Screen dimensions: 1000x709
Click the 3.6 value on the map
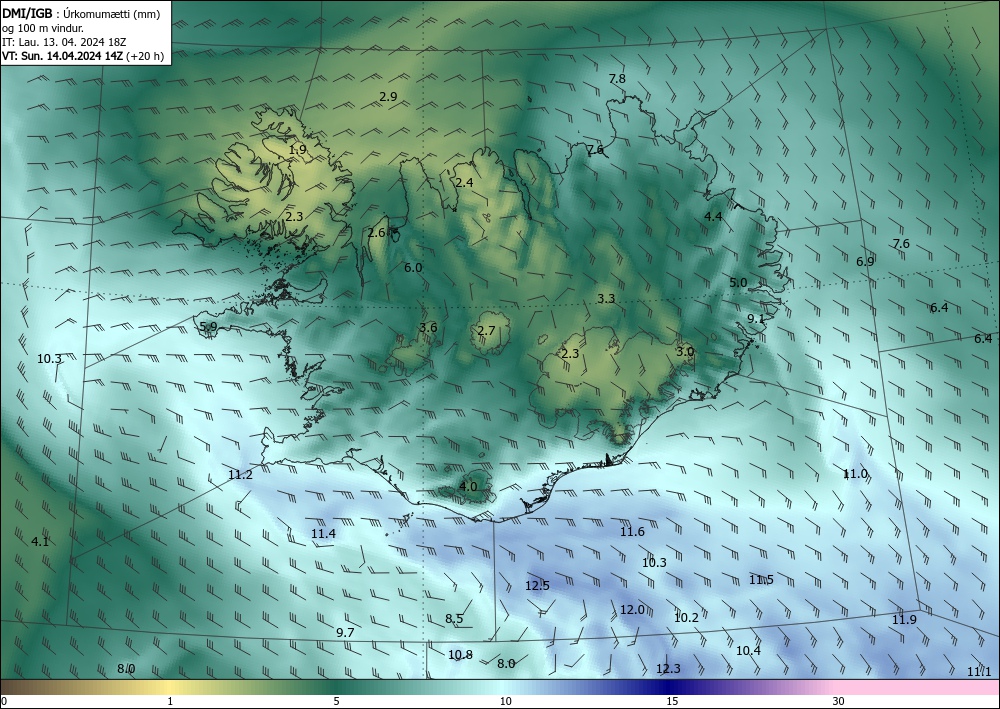coord(429,328)
